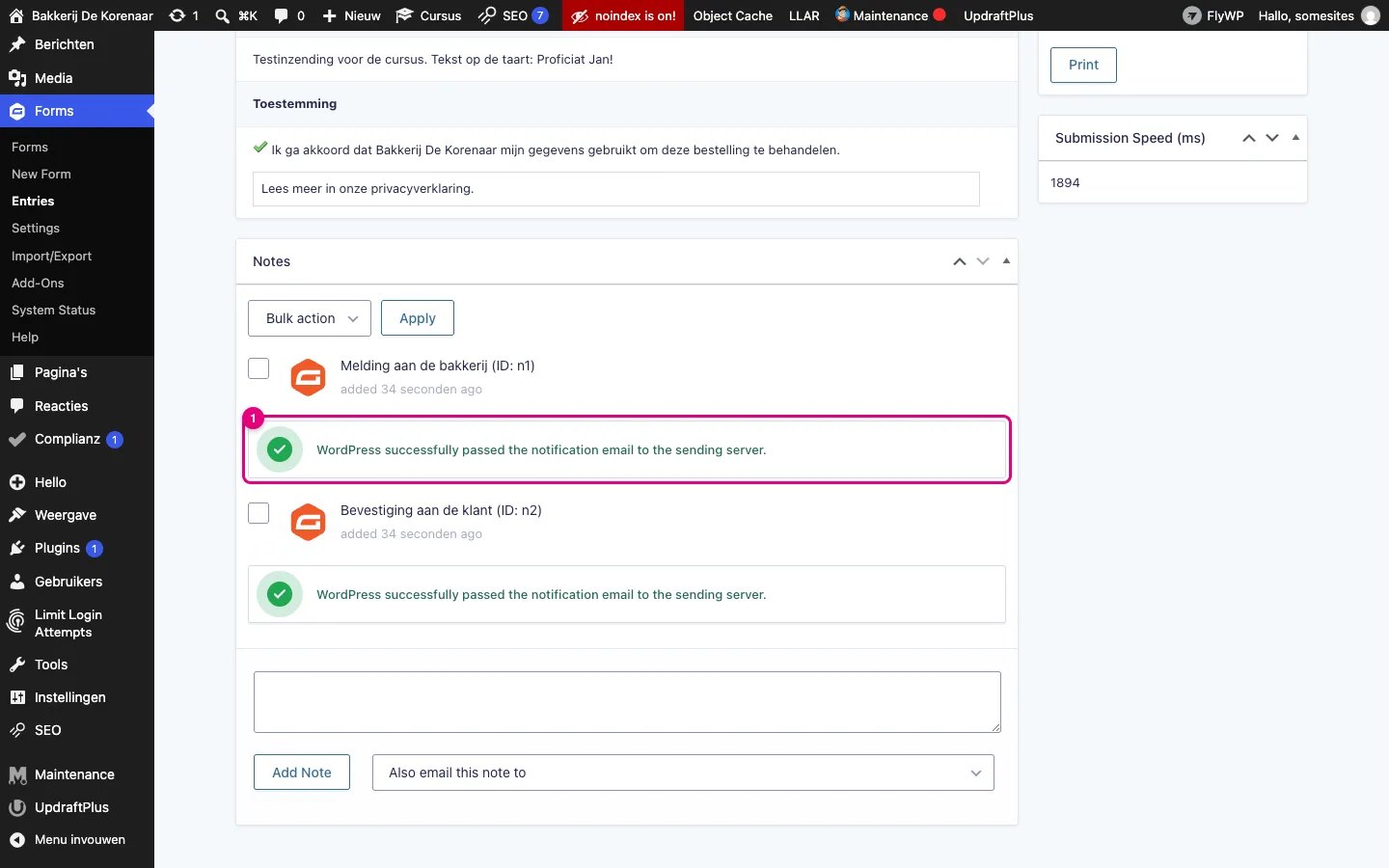Click the UpdraftPlus icon in sidebar
Viewport: 1389px width, 868px height.
click(x=17, y=807)
